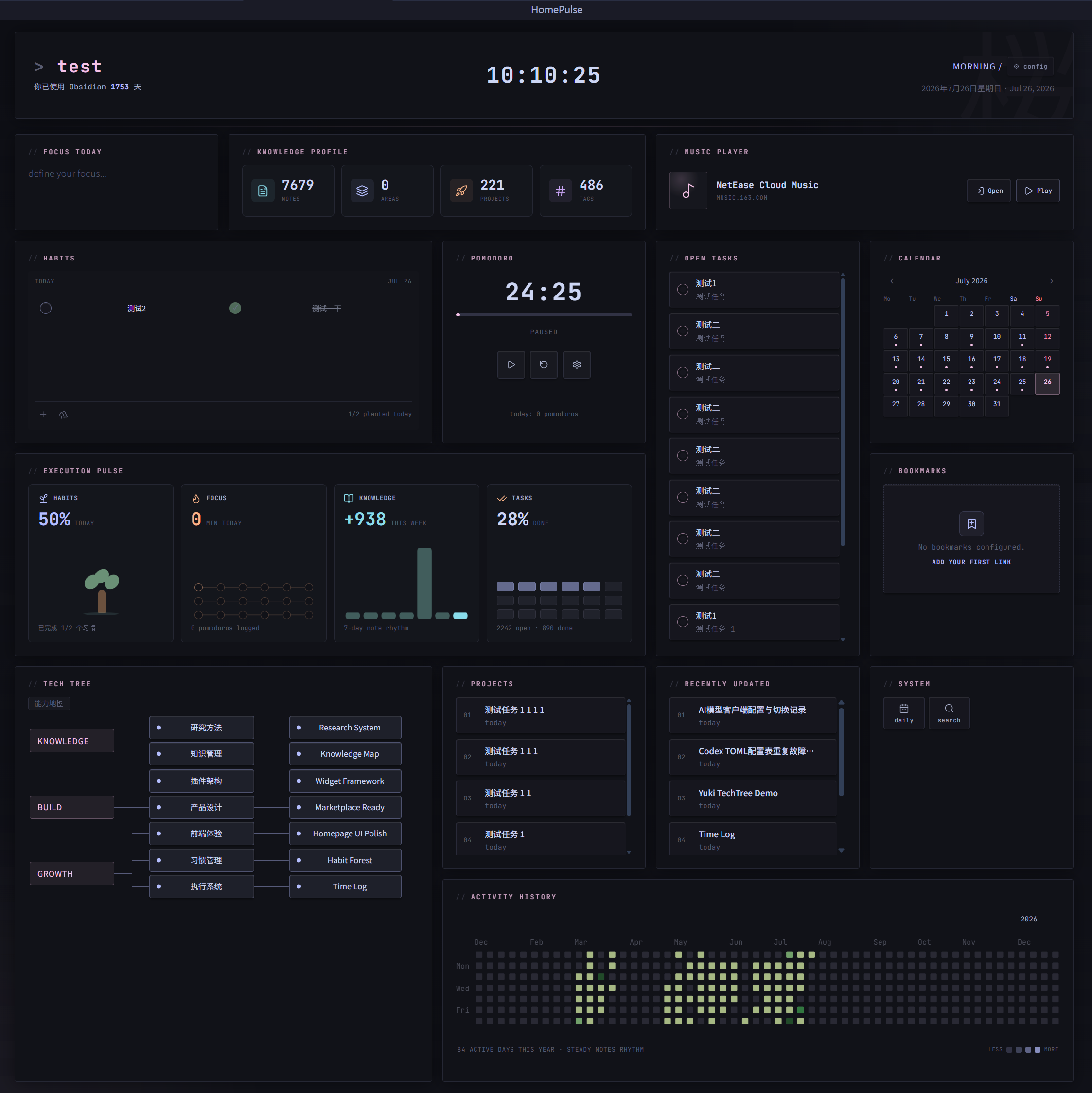Open the Yuki TechTree Demo note
Viewport: 1092px width, 1093px height.
coord(753,799)
